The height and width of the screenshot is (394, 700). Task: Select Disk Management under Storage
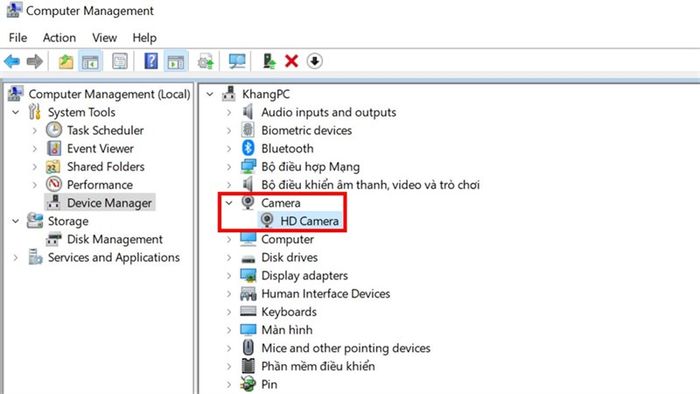pyautogui.click(x=115, y=239)
